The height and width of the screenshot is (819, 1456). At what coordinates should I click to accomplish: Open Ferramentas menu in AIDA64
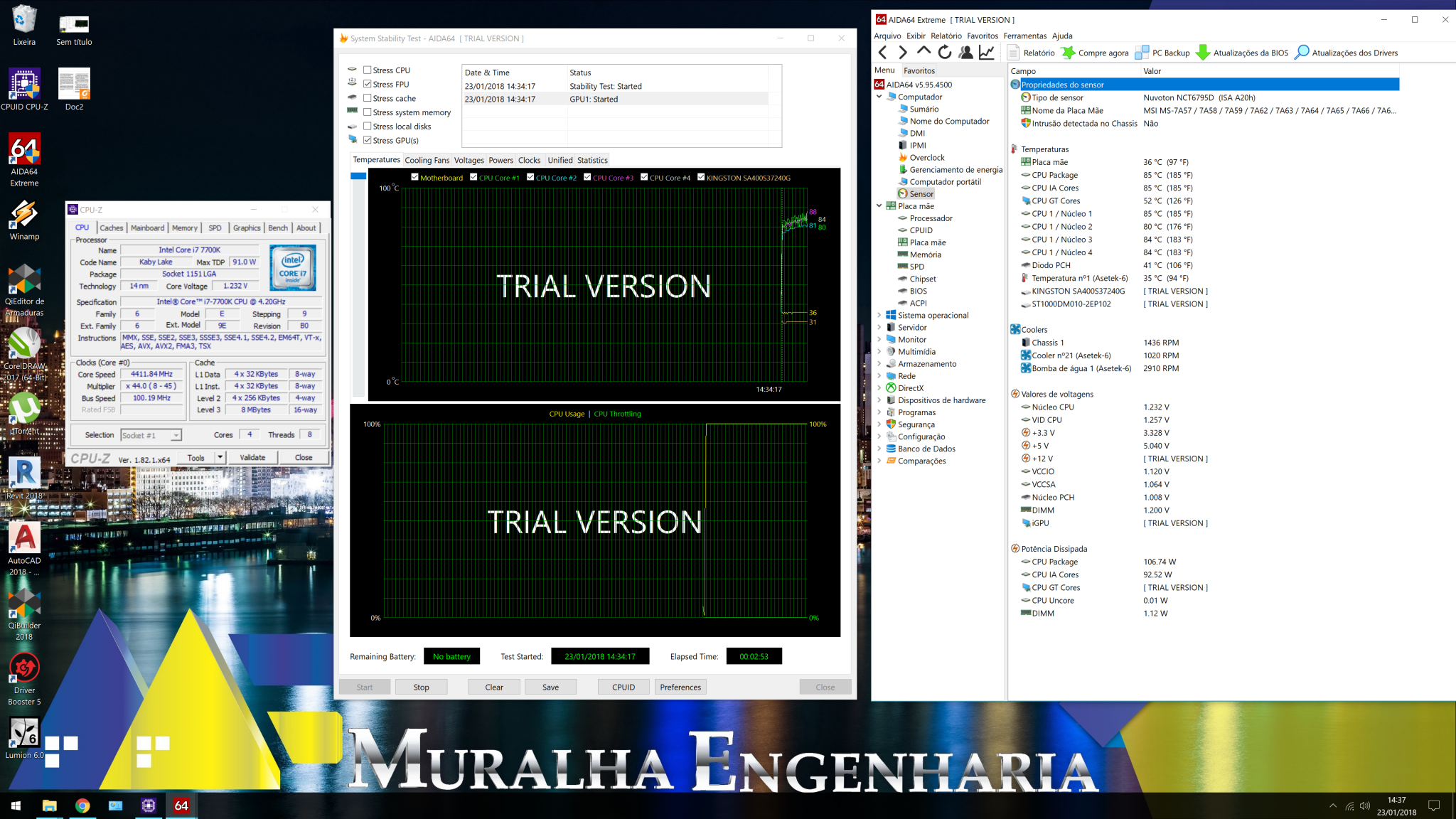click(x=1024, y=36)
